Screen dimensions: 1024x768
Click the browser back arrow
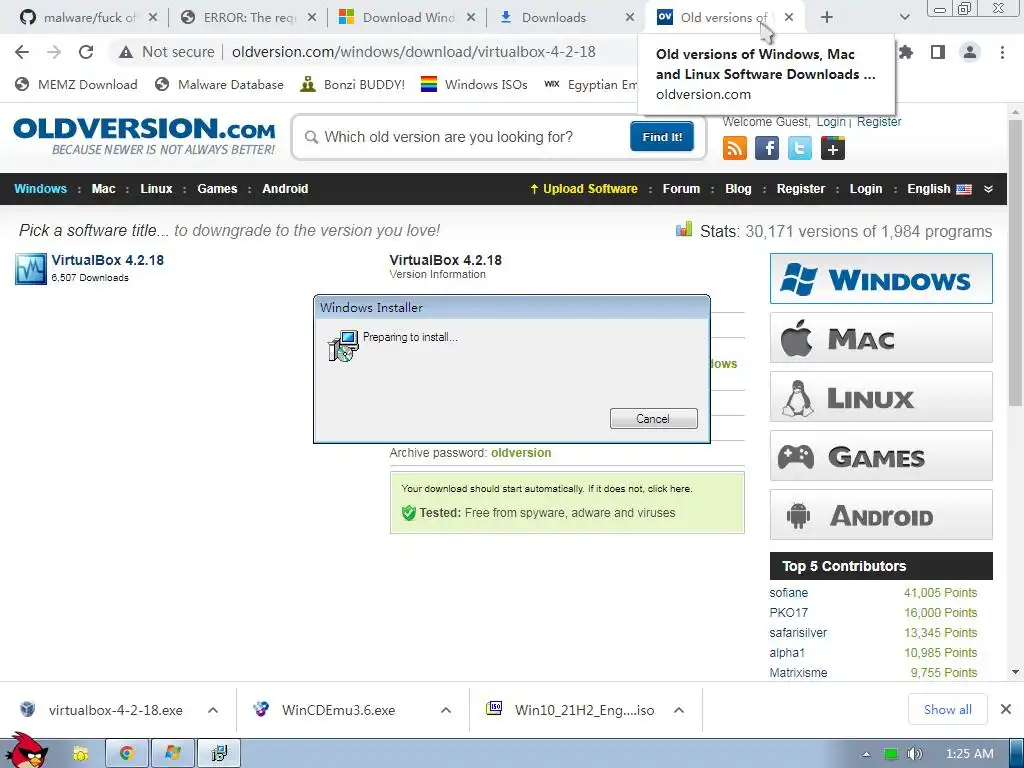click(22, 52)
